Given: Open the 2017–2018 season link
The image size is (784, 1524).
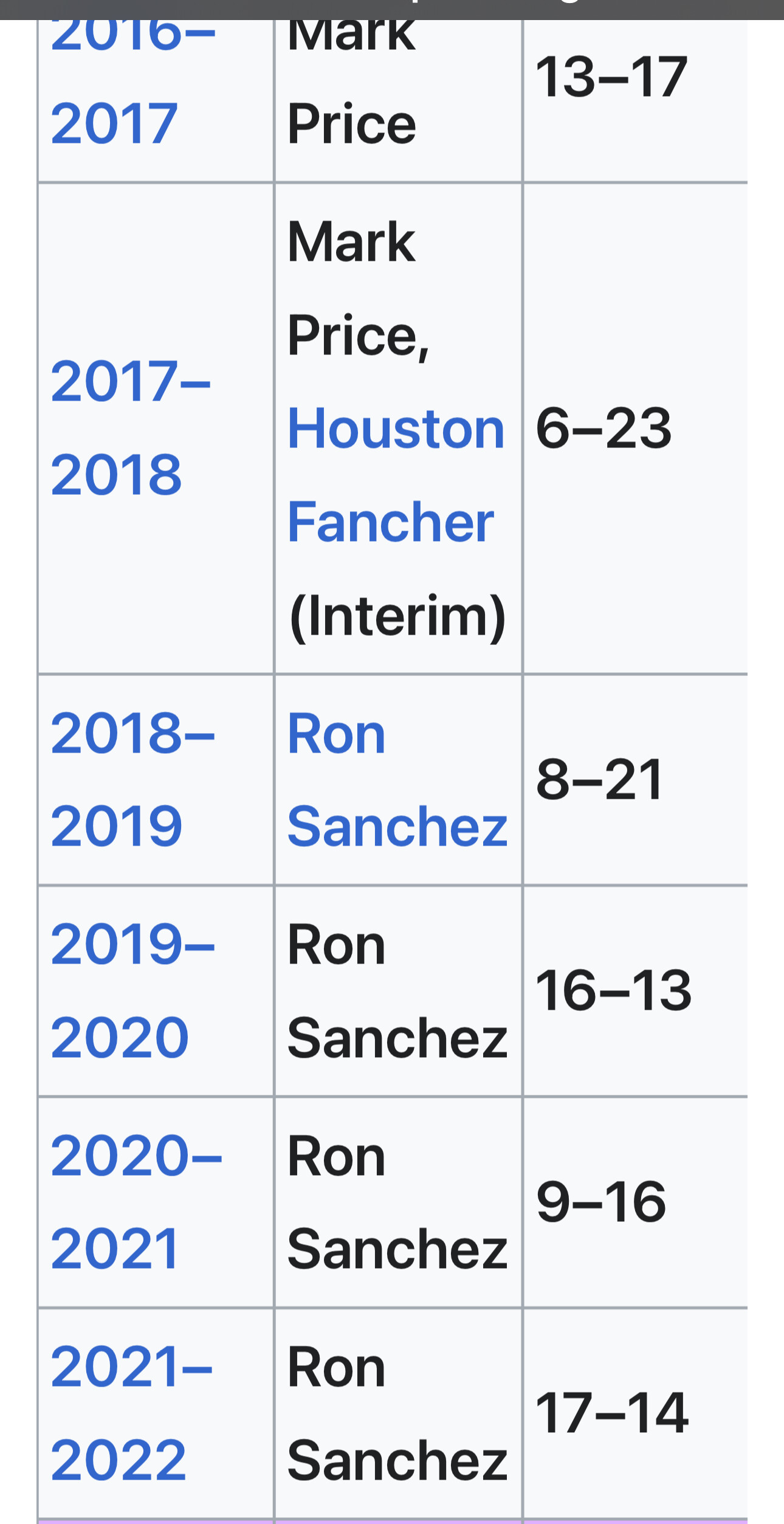Looking at the screenshot, I should point(130,427).
